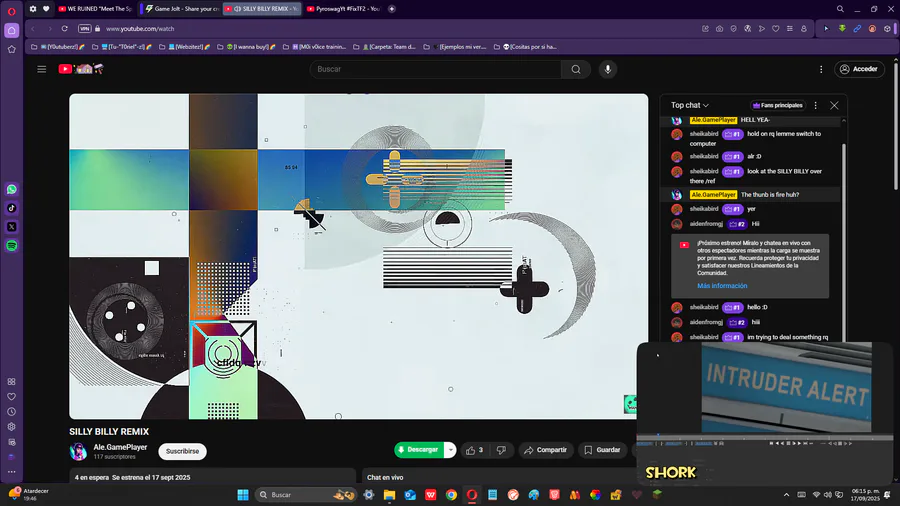The image size is (900, 506).
Task: Open Carpeta: Team d... bookmark folder
Action: (385, 47)
